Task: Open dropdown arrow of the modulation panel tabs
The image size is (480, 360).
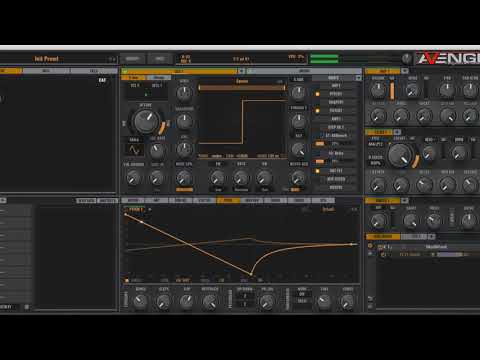Action: [431, 236]
